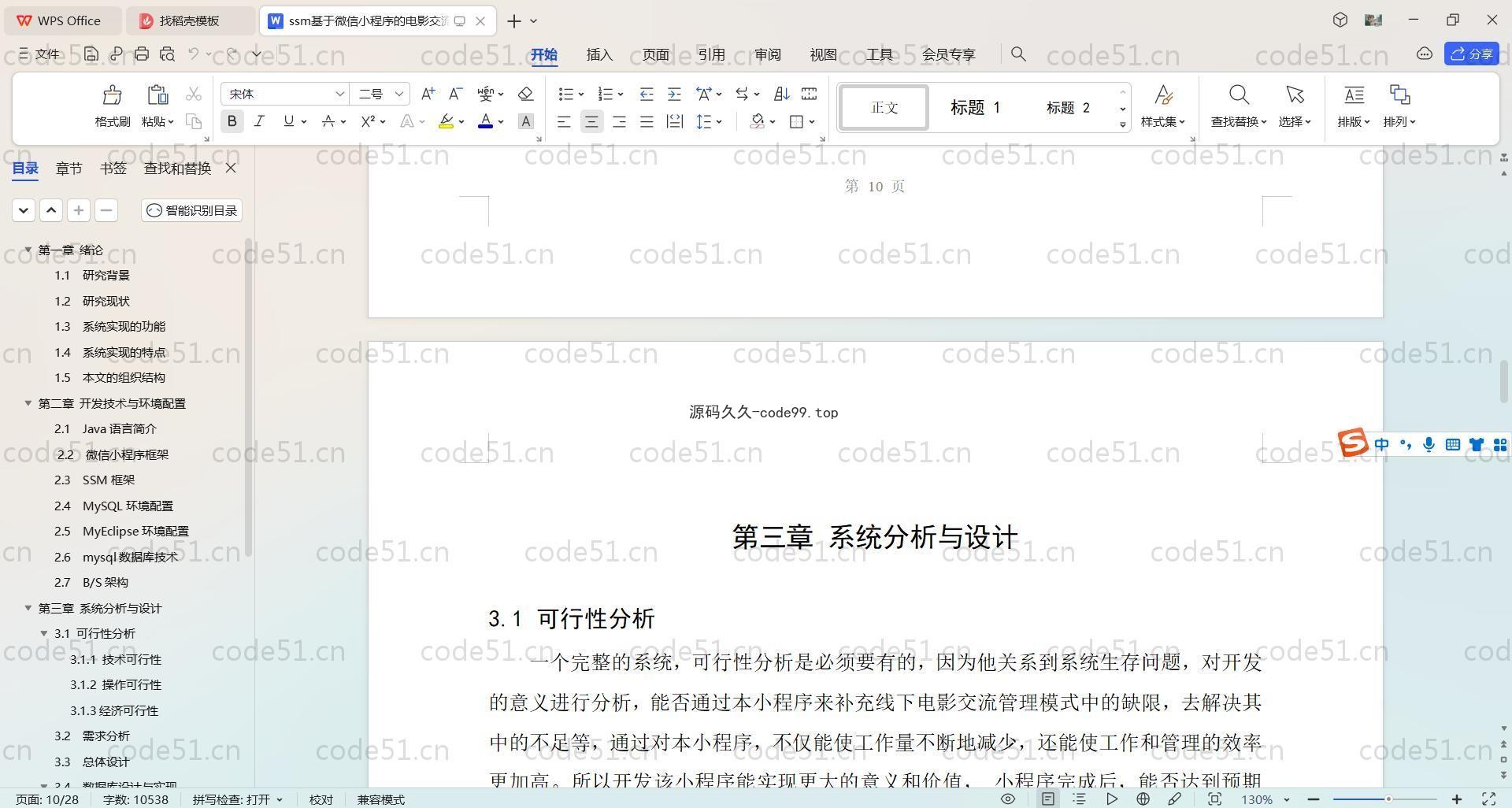The height and width of the screenshot is (808, 1512).
Task: Toggle eye protection mode icon in status bar
Action: click(1007, 799)
